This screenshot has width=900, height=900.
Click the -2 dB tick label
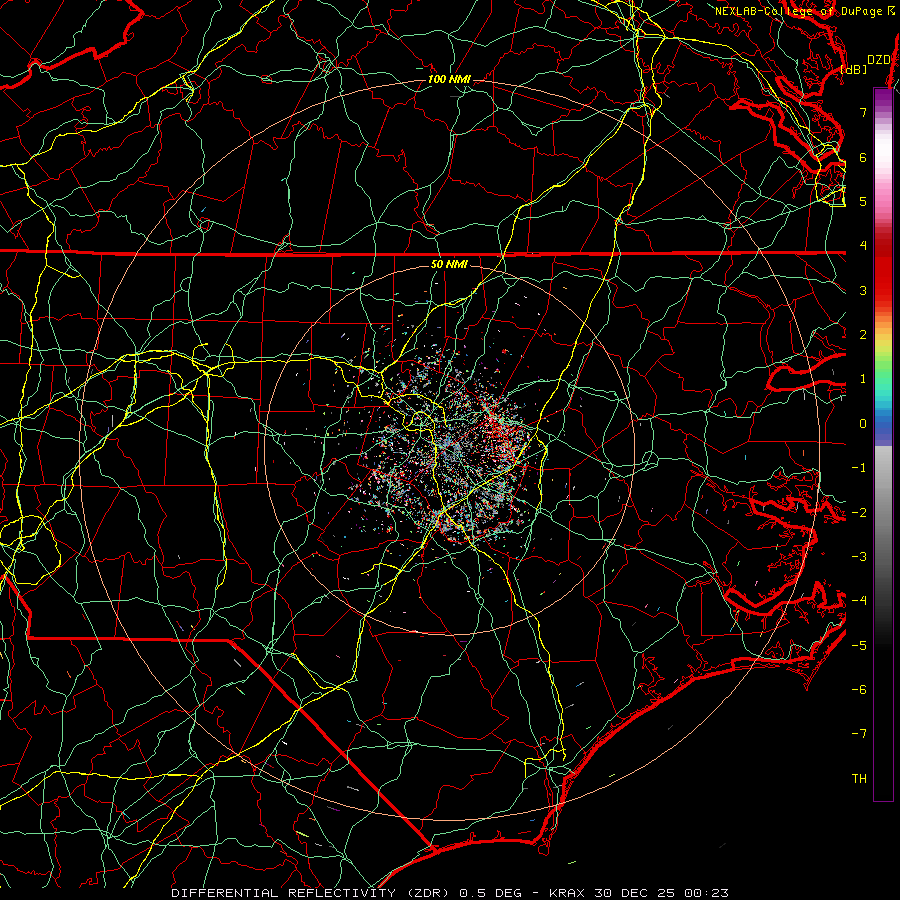pos(859,513)
